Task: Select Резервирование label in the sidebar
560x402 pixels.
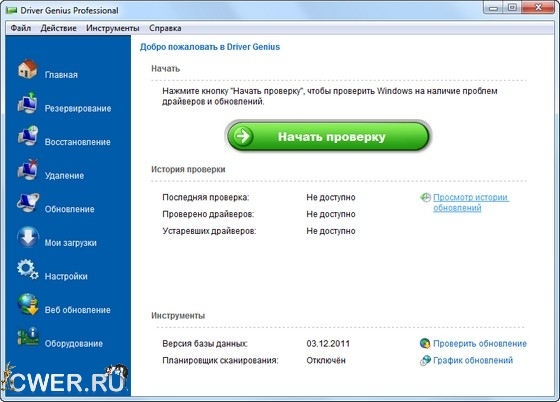Action: tap(78, 109)
